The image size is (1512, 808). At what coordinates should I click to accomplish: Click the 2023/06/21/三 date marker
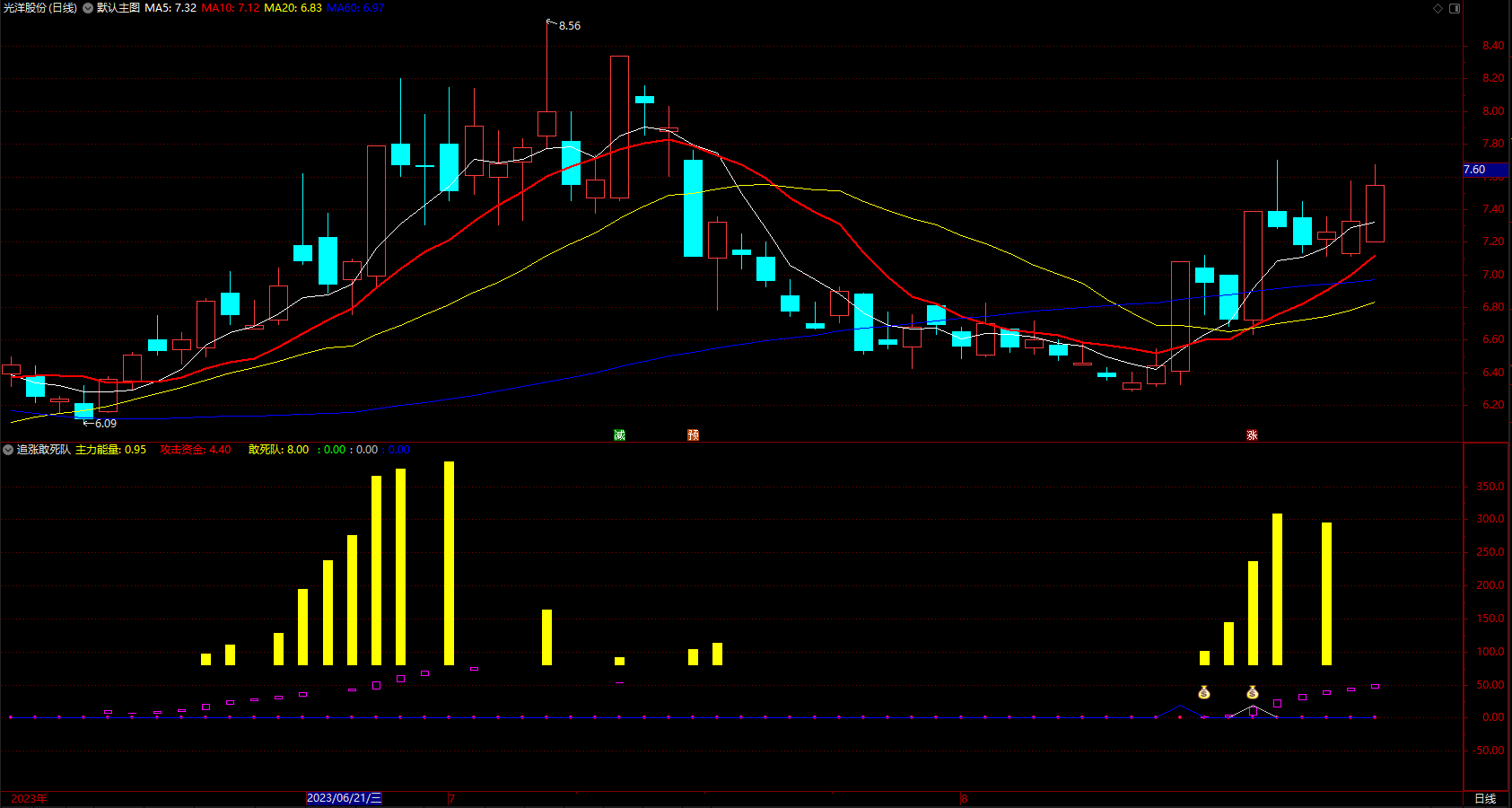click(345, 798)
